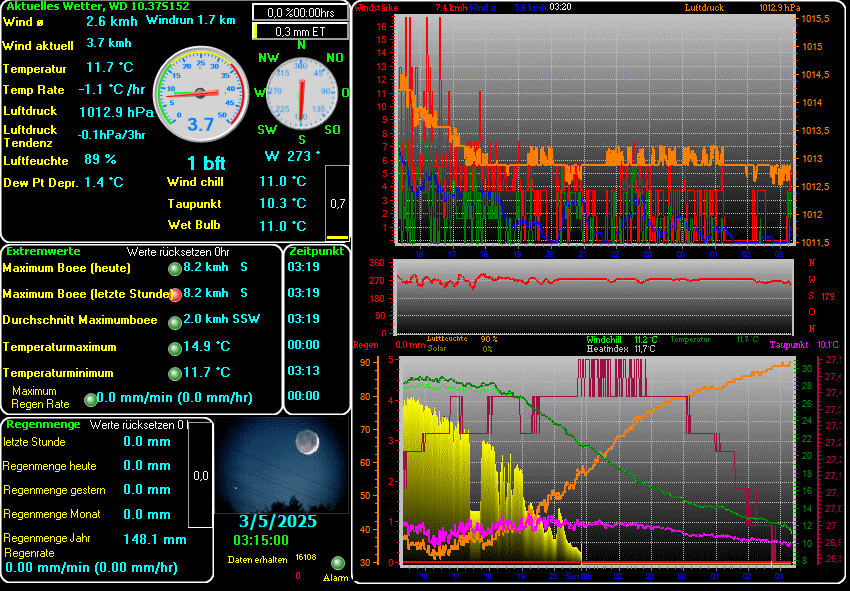Click the Regenmenge gestern value 0.0 mm
Image resolution: width=850 pixels, height=591 pixels.
pos(147,490)
